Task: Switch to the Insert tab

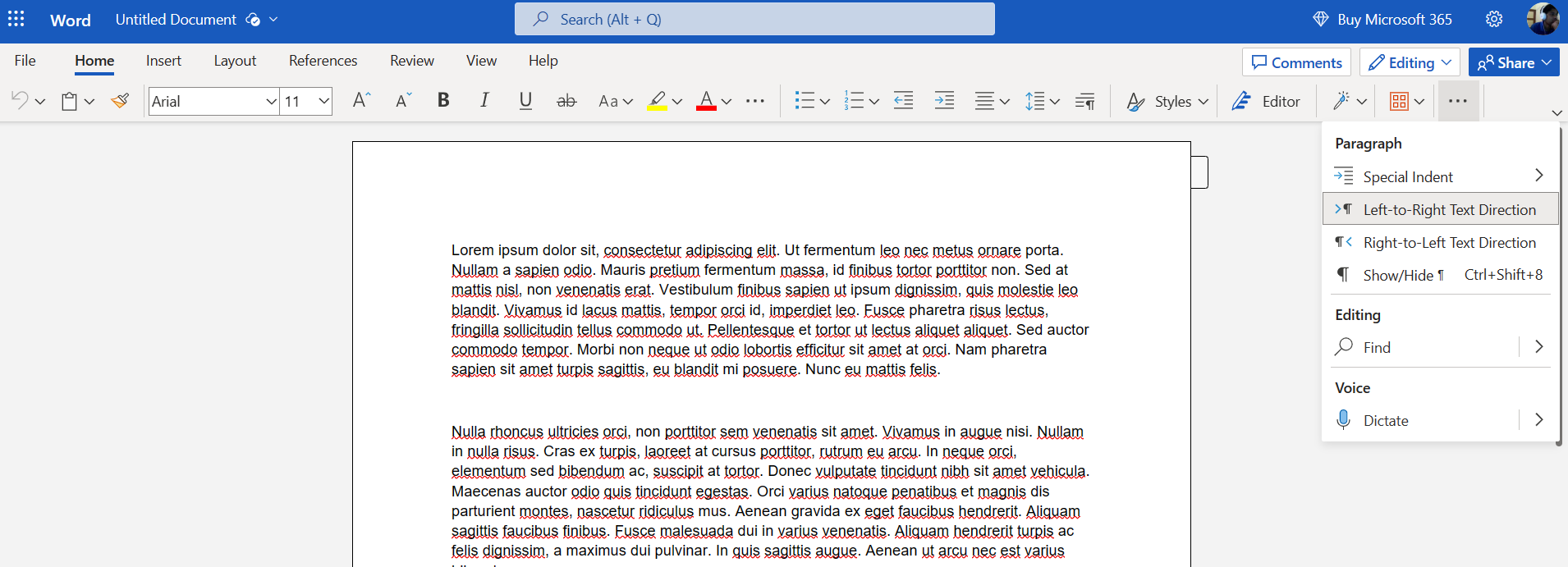Action: 163,61
